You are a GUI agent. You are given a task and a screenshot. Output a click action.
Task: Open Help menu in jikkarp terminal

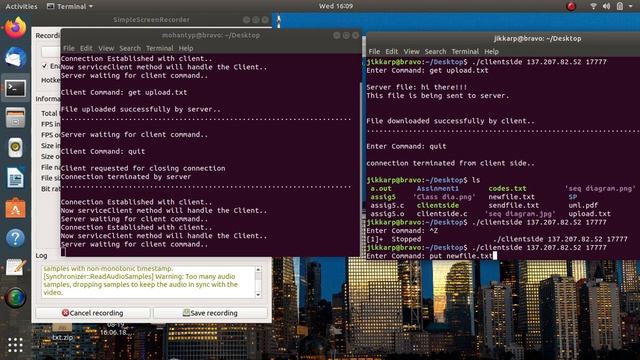coord(491,51)
